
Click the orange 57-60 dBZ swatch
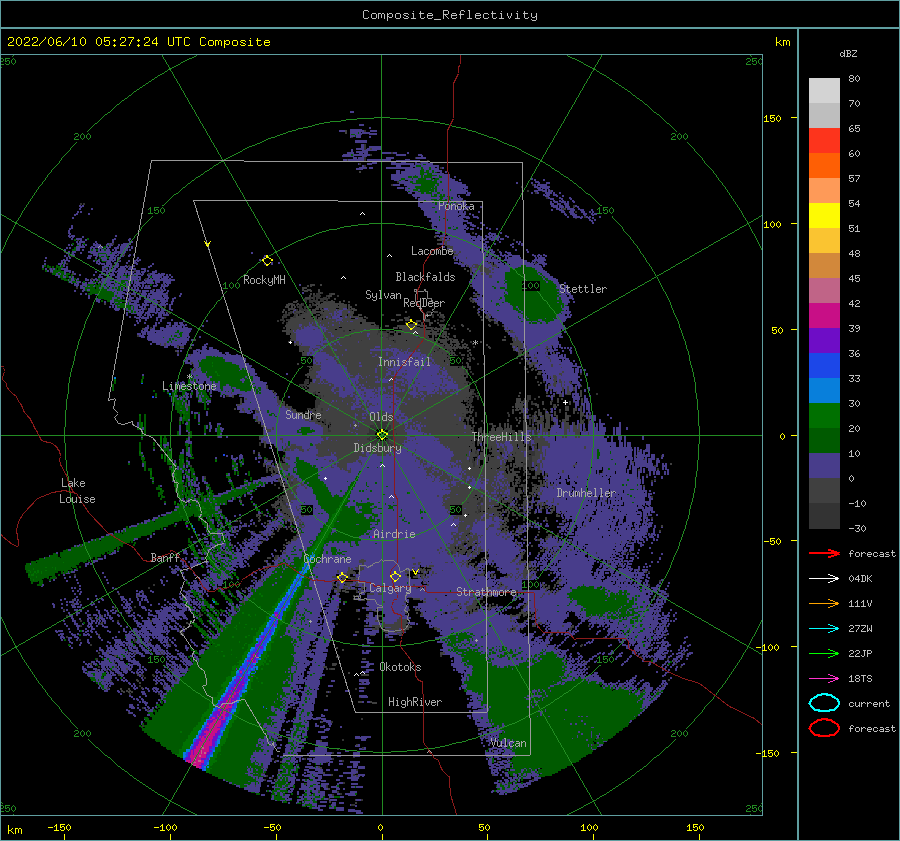pos(824,166)
